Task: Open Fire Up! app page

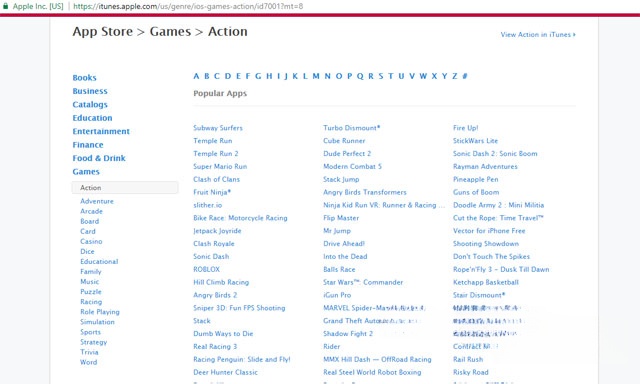Action: click(x=465, y=128)
